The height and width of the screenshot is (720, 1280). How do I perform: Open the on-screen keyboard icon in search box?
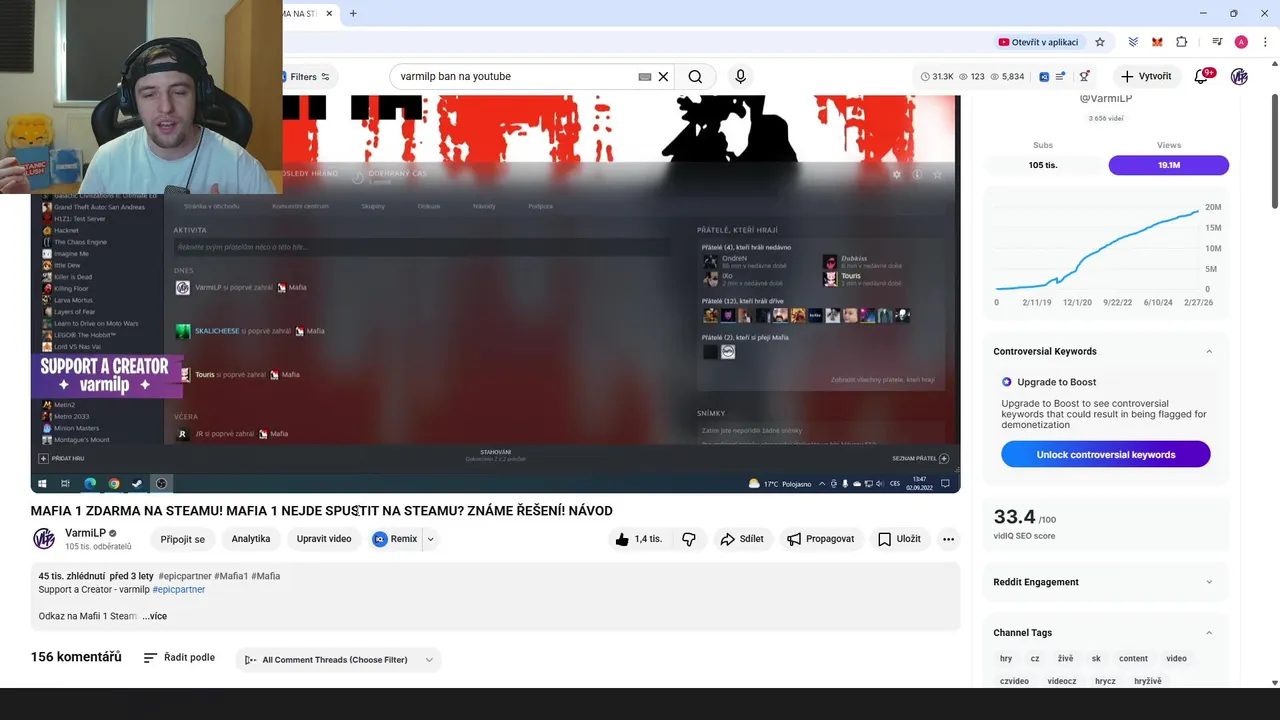click(645, 76)
